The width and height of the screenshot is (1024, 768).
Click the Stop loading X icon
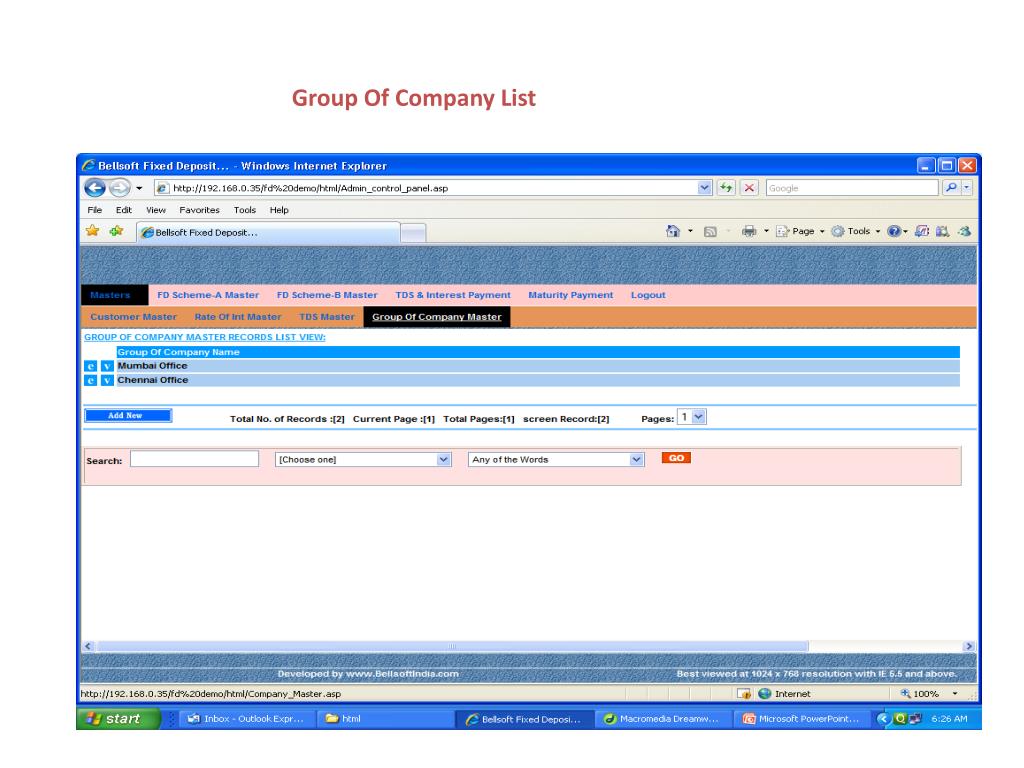pyautogui.click(x=749, y=188)
